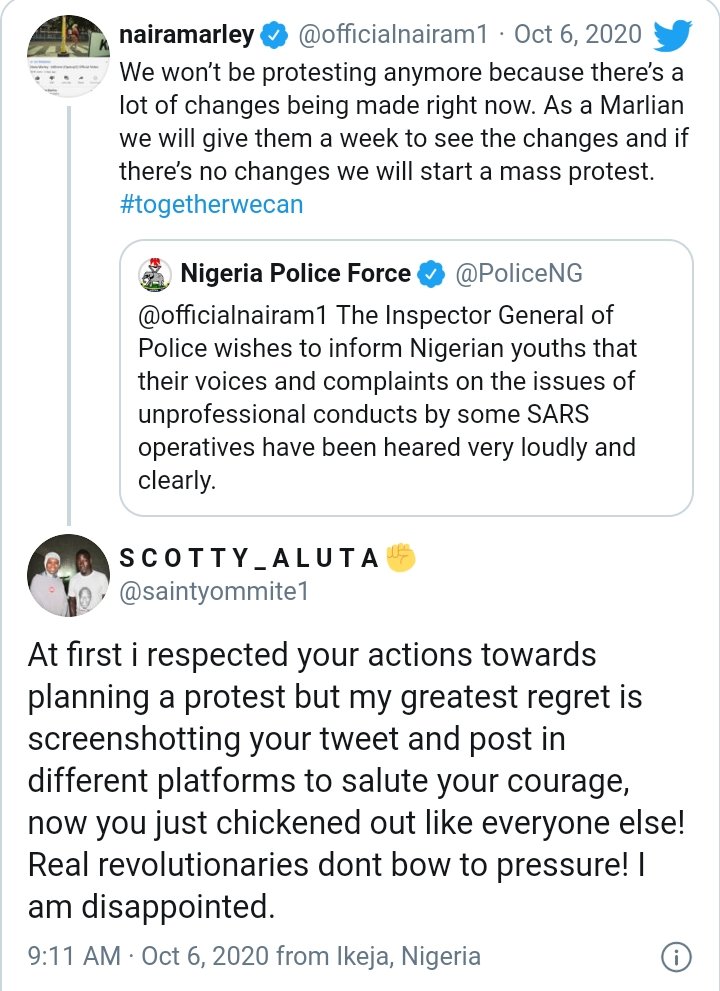
Task: Click the Oct 6, 2020 header date
Action: pyautogui.click(x=577, y=35)
